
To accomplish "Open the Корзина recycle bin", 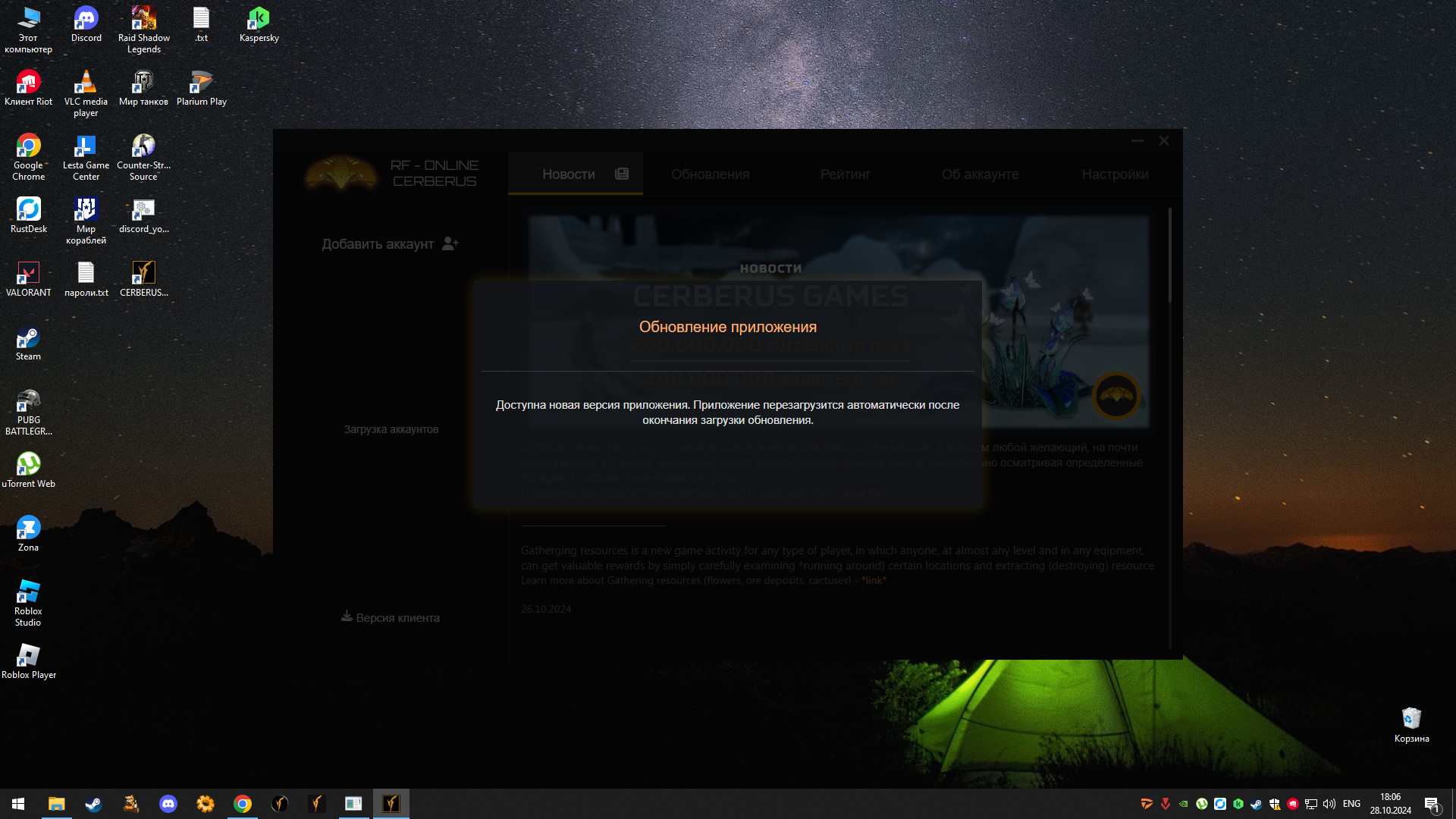I will point(1411,726).
